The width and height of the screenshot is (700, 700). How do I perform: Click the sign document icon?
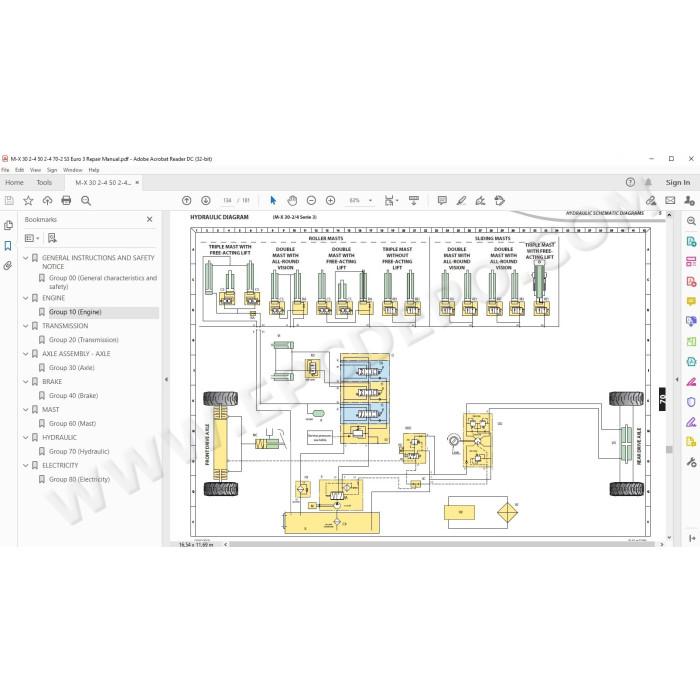(480, 200)
